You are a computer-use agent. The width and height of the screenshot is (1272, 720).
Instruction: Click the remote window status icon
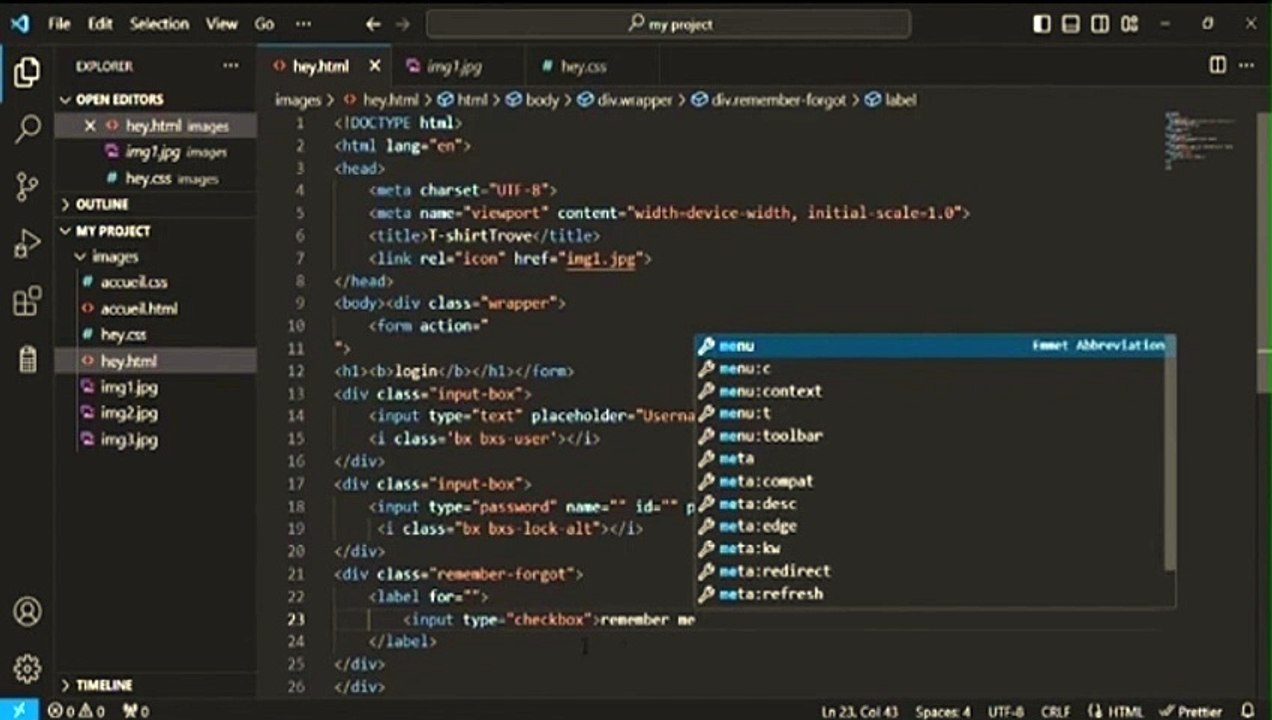click(19, 710)
